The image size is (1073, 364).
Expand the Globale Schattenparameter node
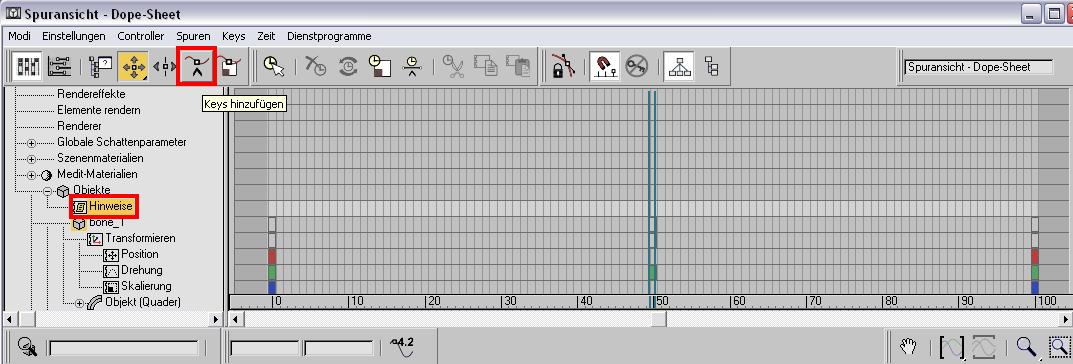tap(31, 142)
